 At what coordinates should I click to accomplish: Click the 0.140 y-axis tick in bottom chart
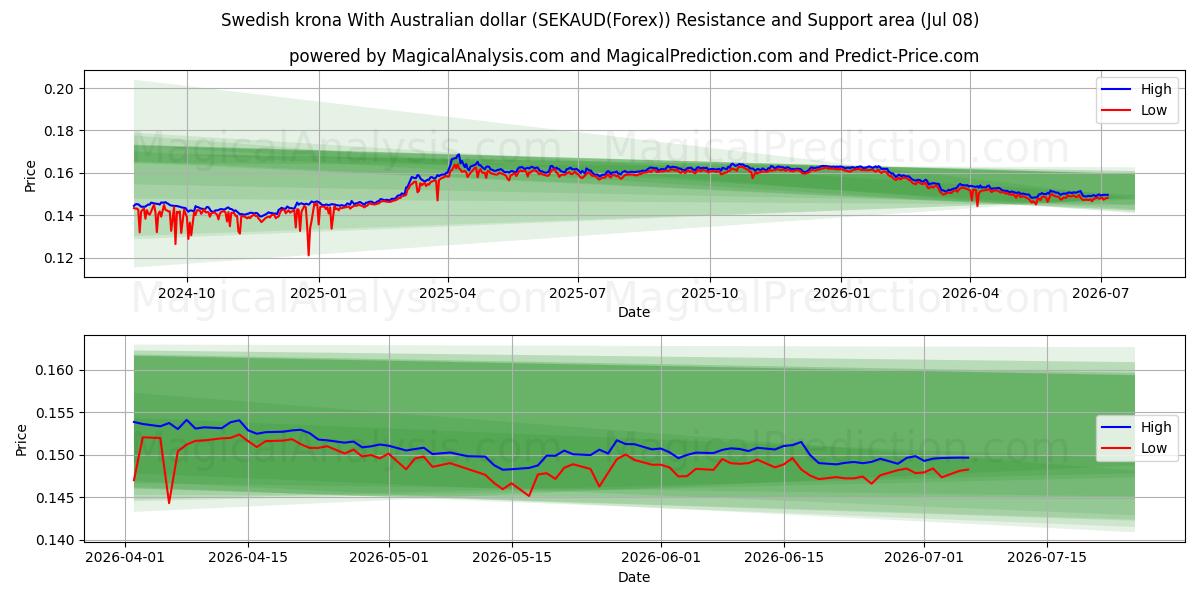[57, 540]
